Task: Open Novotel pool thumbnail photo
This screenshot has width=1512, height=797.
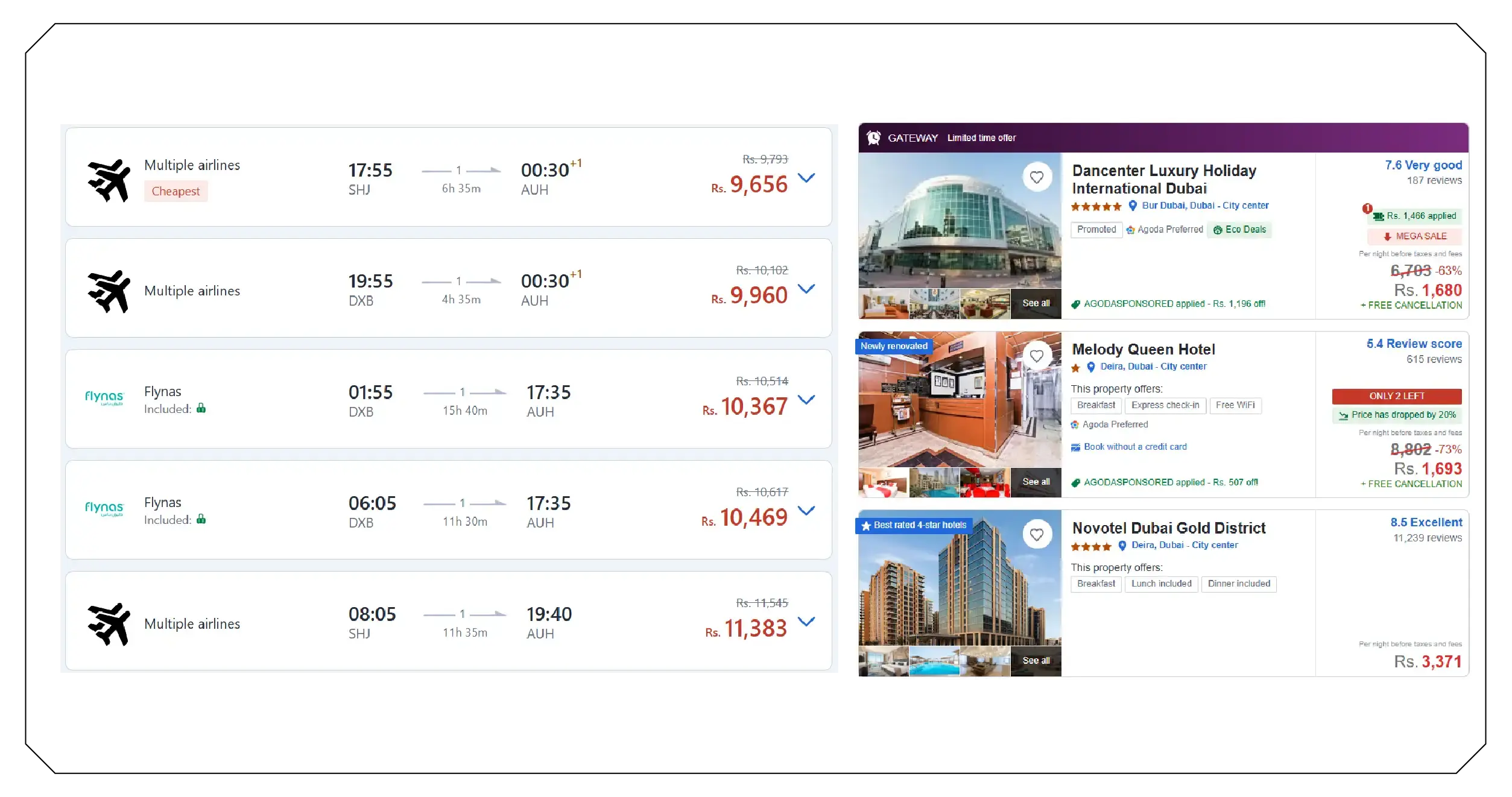Action: (x=934, y=661)
